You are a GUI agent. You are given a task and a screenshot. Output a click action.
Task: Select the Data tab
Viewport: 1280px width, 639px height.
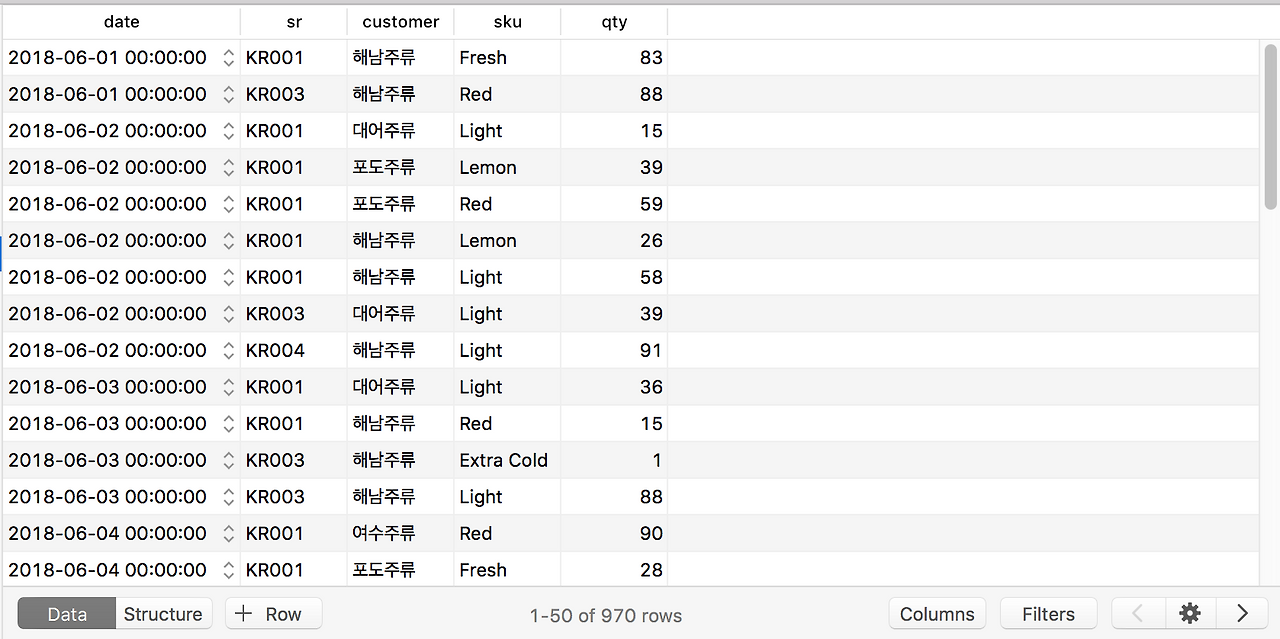click(x=65, y=613)
